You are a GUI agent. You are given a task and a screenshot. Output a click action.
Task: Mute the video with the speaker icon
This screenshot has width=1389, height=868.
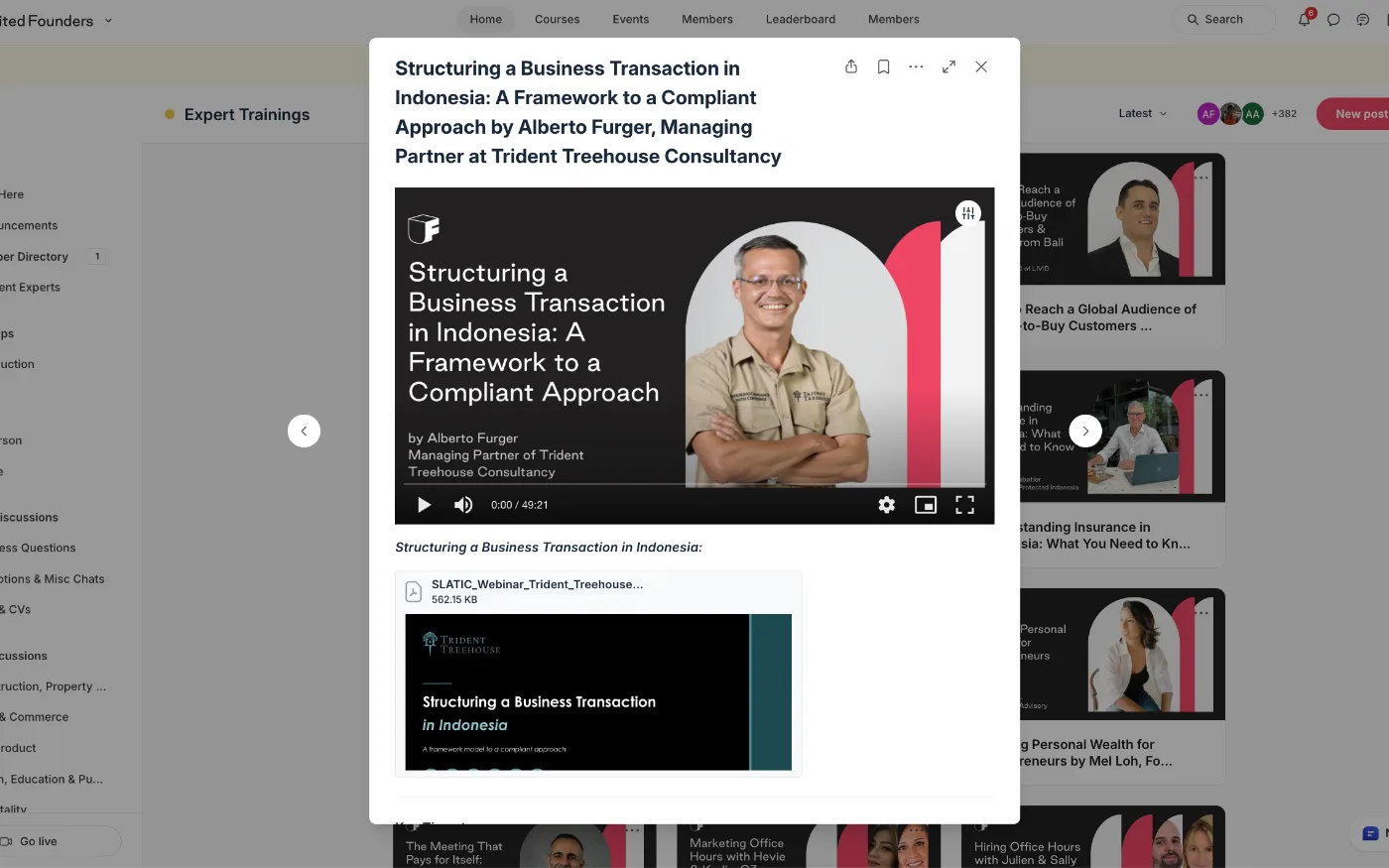[x=463, y=505]
